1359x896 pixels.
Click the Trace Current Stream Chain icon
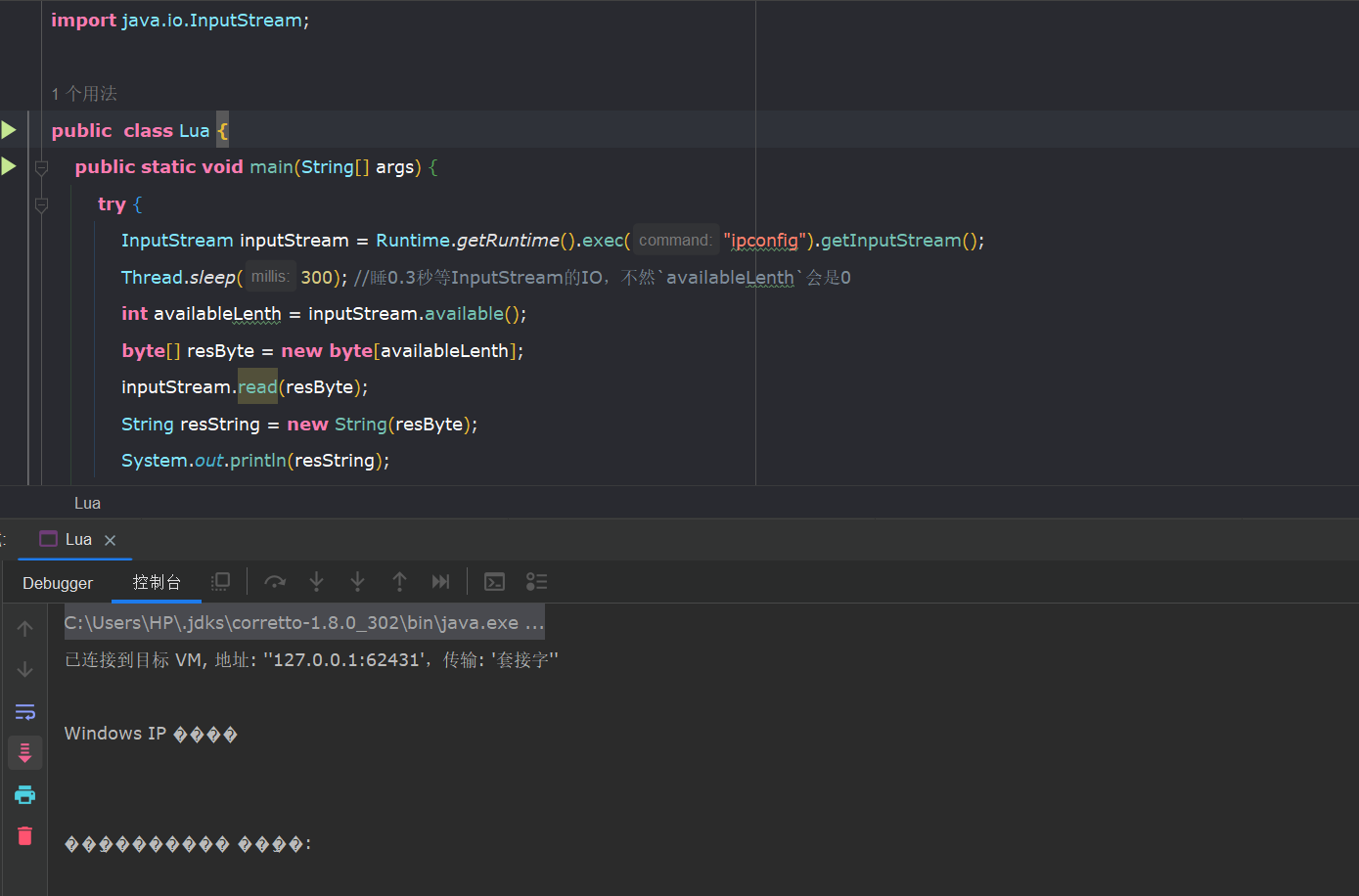(536, 582)
